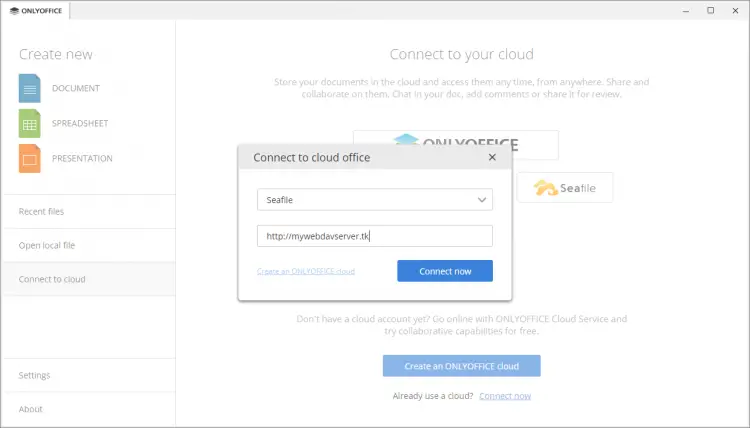This screenshot has height=428, width=750.
Task: Open the About page
Action: pyautogui.click(x=88, y=409)
